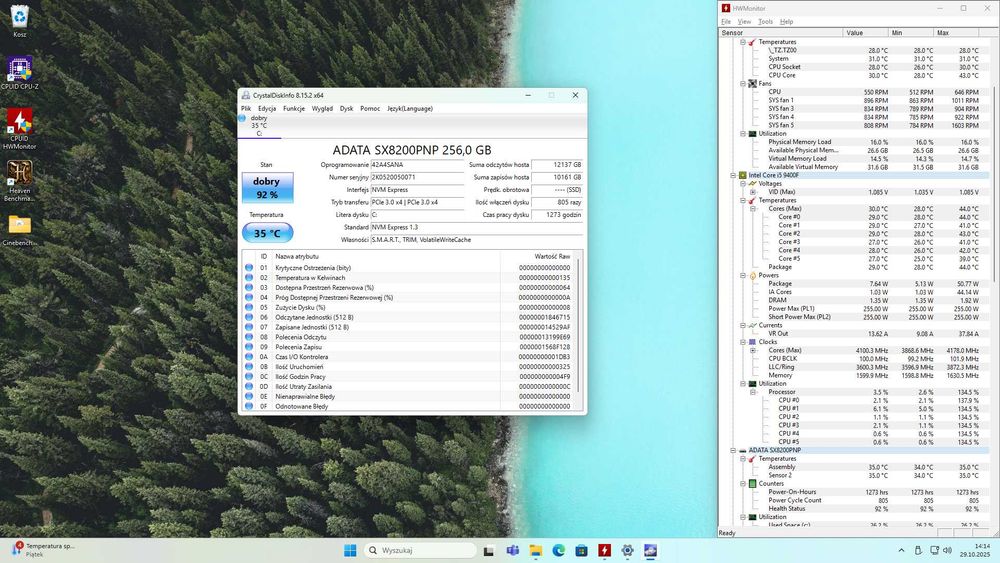Click the Fans group icon in HWMonitor
The height and width of the screenshot is (563, 1000).
753,84
